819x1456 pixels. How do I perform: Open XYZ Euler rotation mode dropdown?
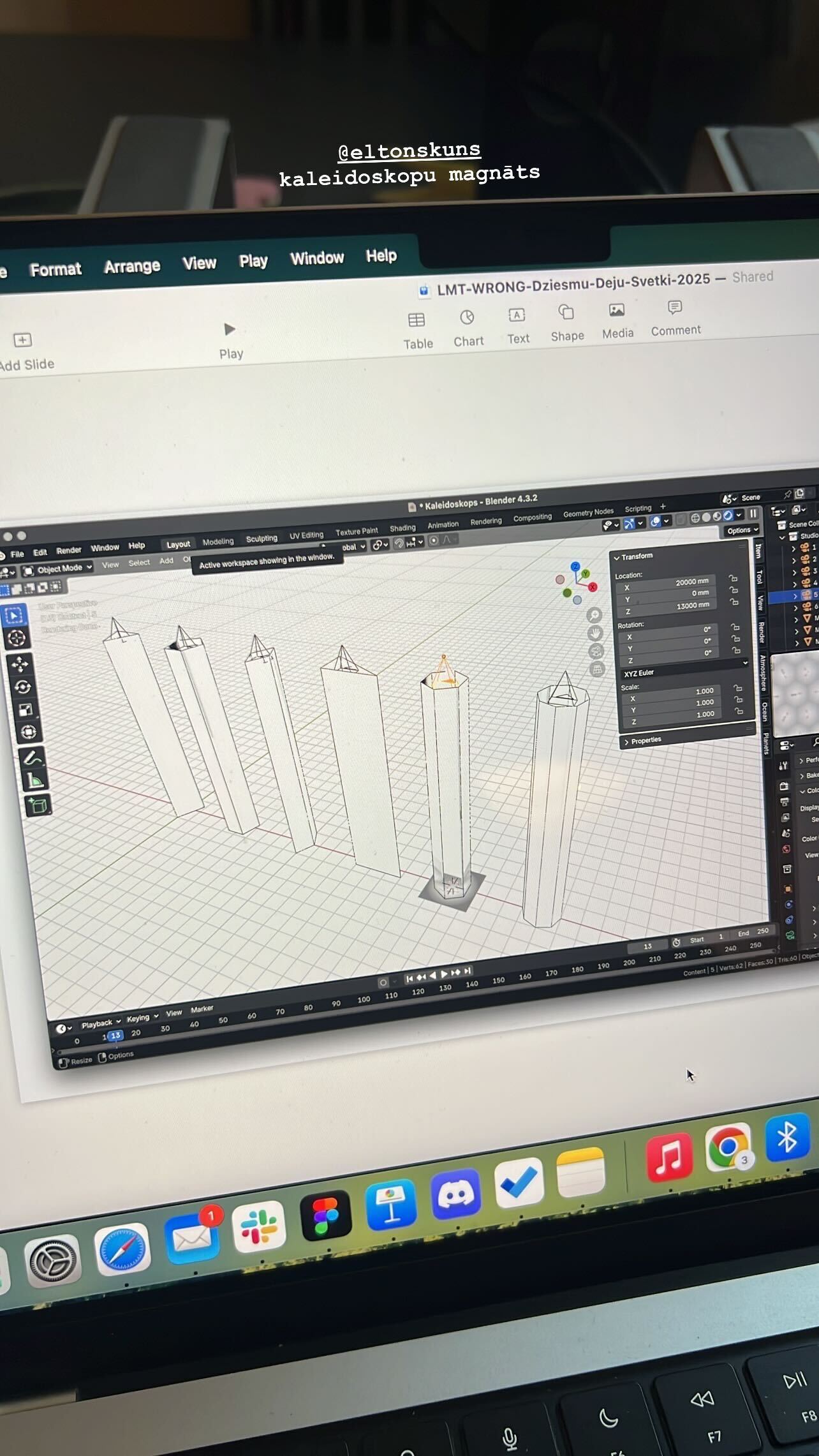[x=685, y=669]
